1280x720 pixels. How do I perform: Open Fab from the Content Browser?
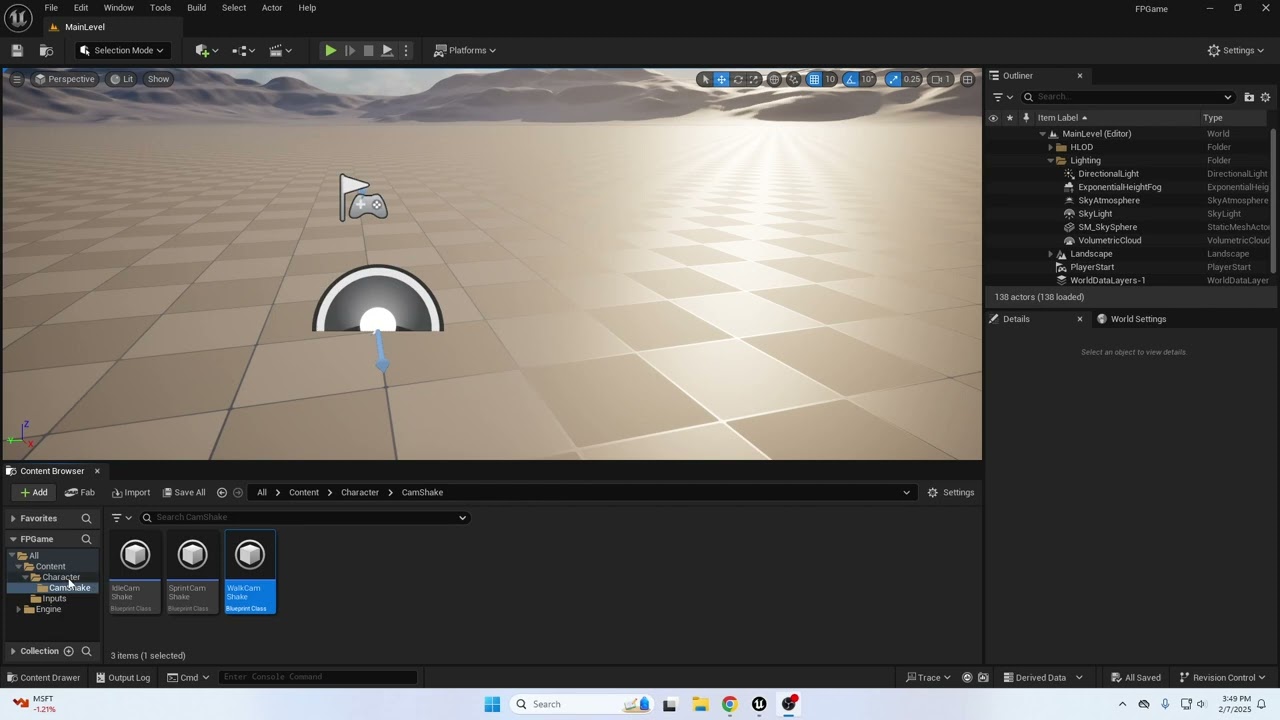[x=80, y=492]
